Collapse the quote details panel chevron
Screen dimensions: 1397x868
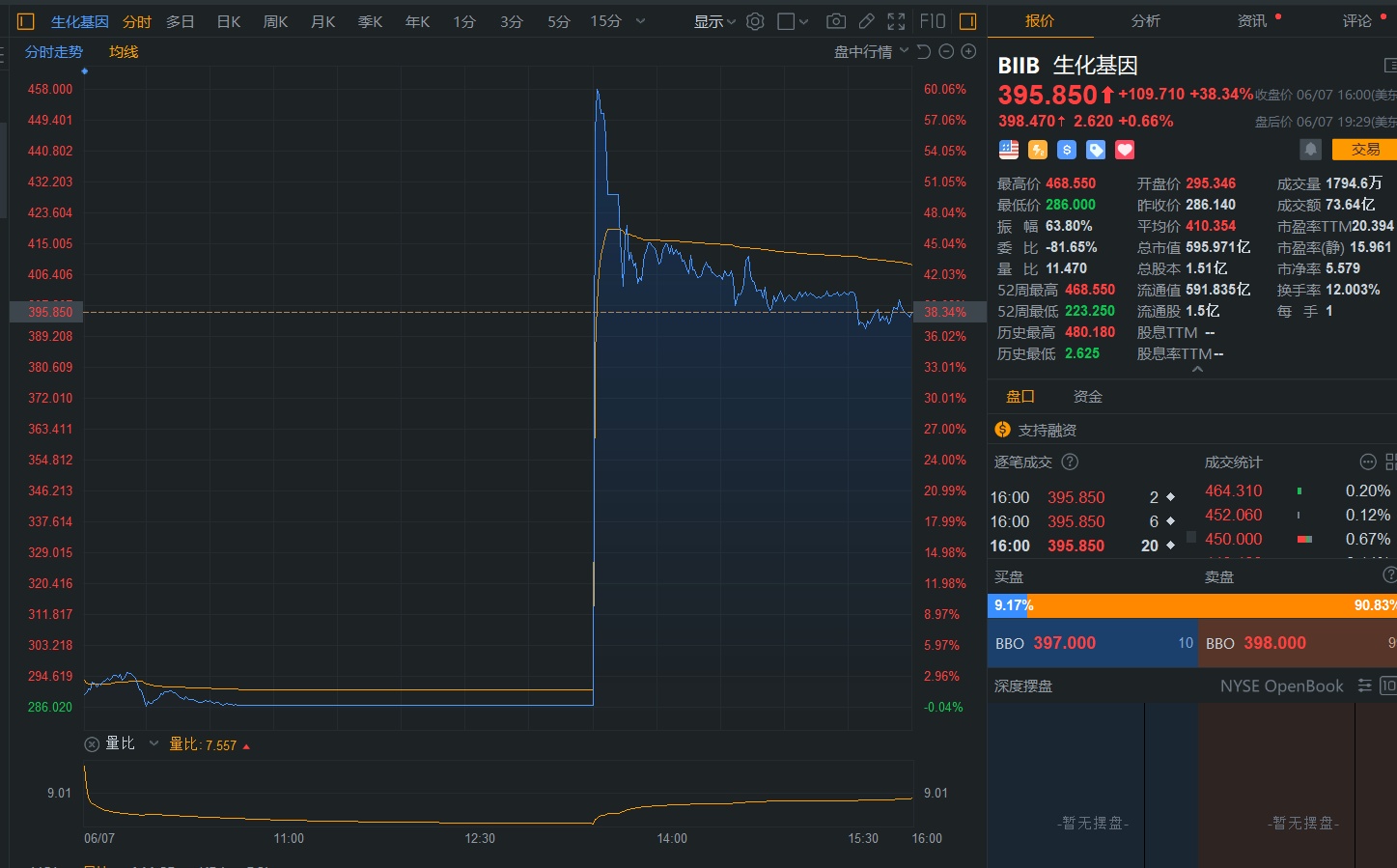[x=1197, y=370]
